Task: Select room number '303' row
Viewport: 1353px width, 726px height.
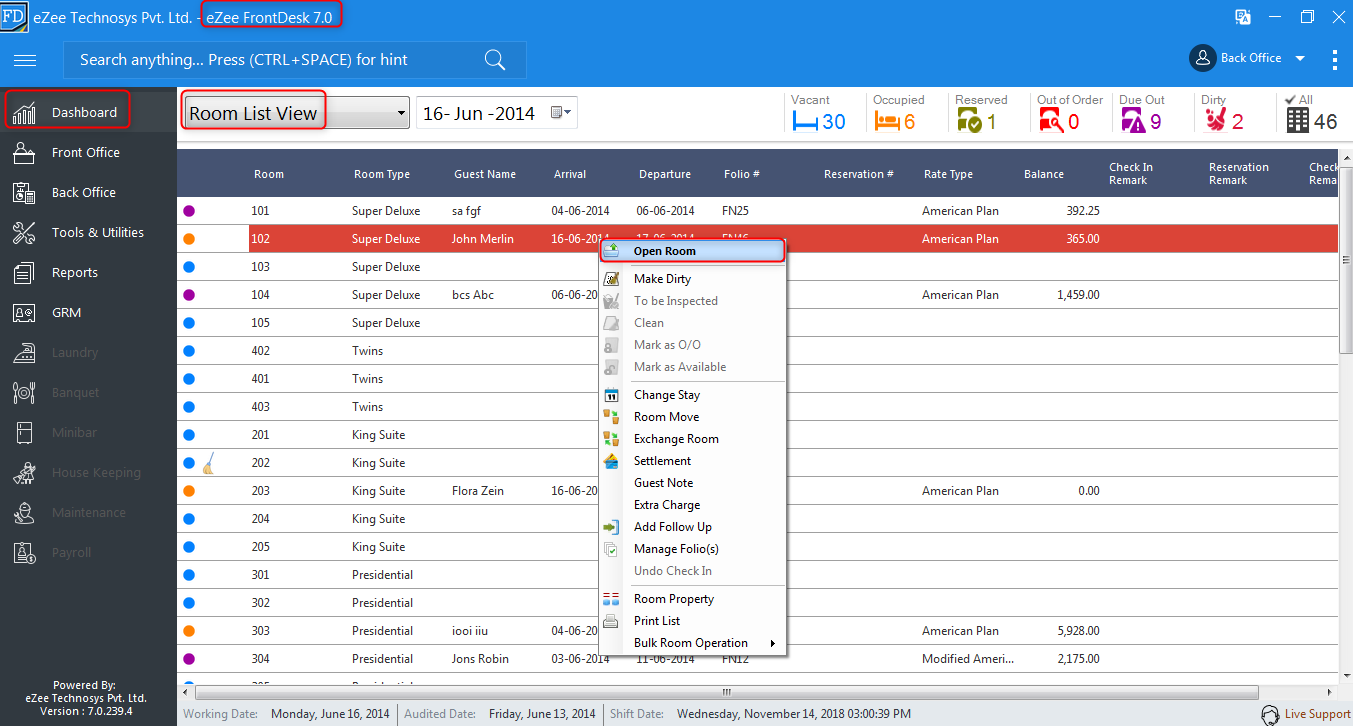Action: [x=262, y=631]
